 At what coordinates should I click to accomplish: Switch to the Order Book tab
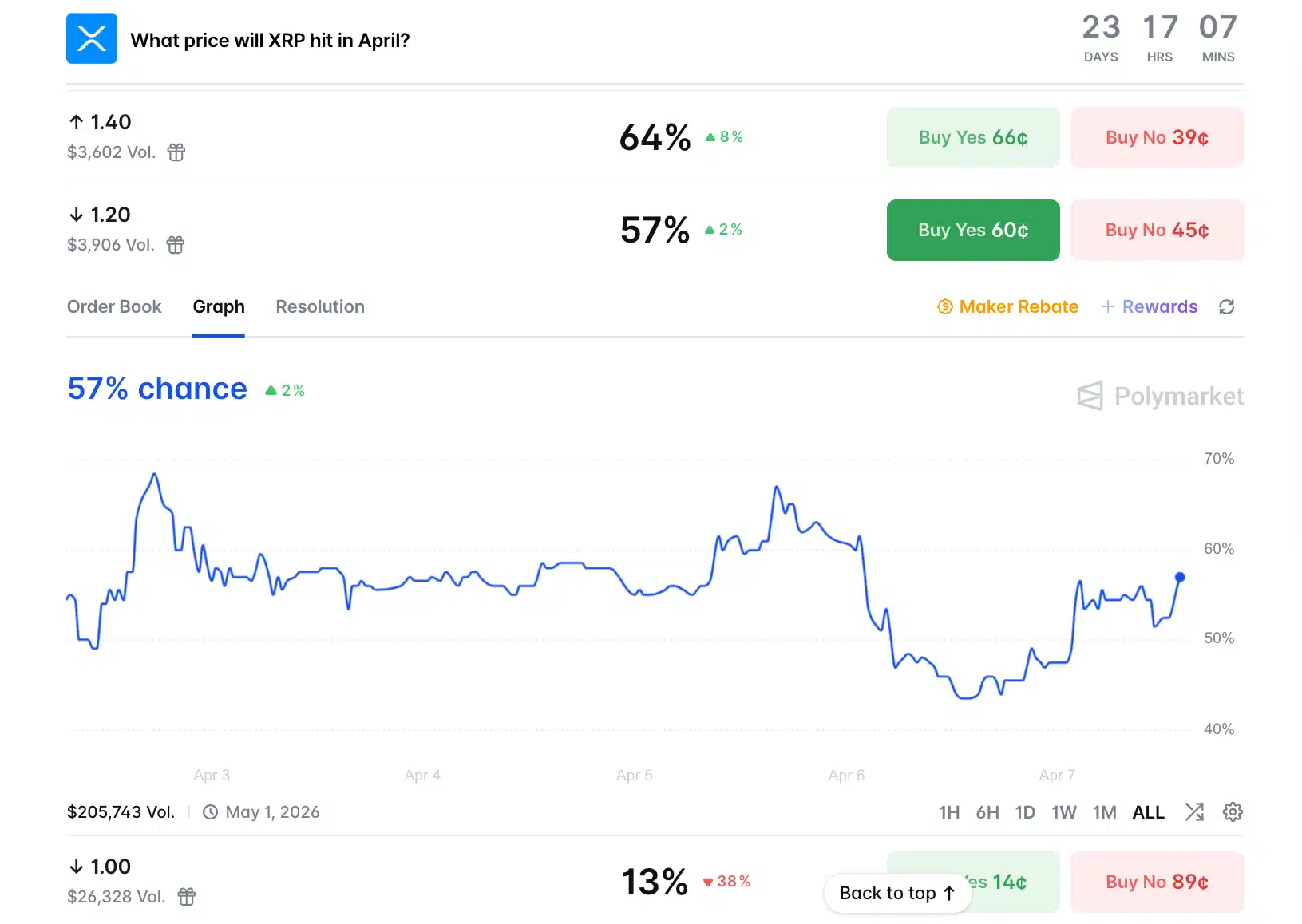[x=114, y=307]
